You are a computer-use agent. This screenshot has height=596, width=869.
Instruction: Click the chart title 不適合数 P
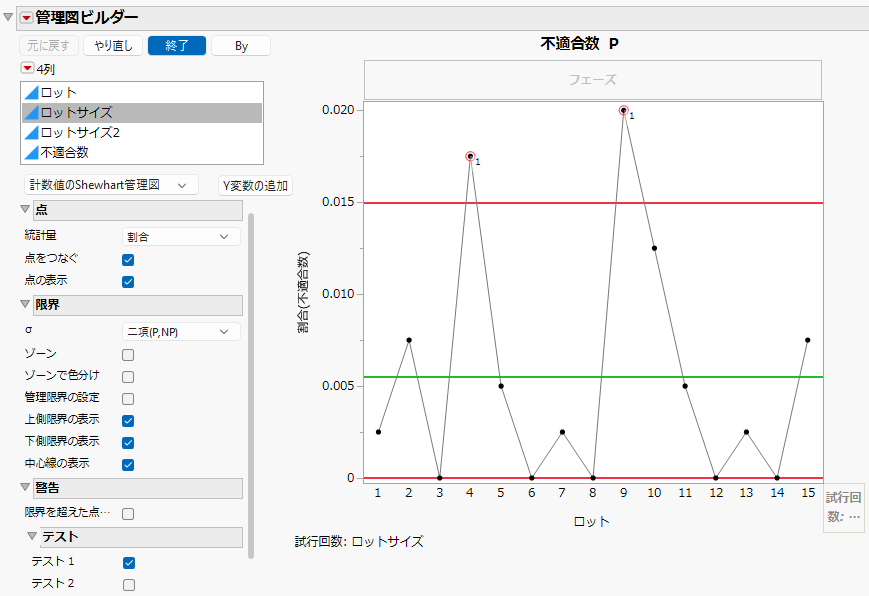579,44
